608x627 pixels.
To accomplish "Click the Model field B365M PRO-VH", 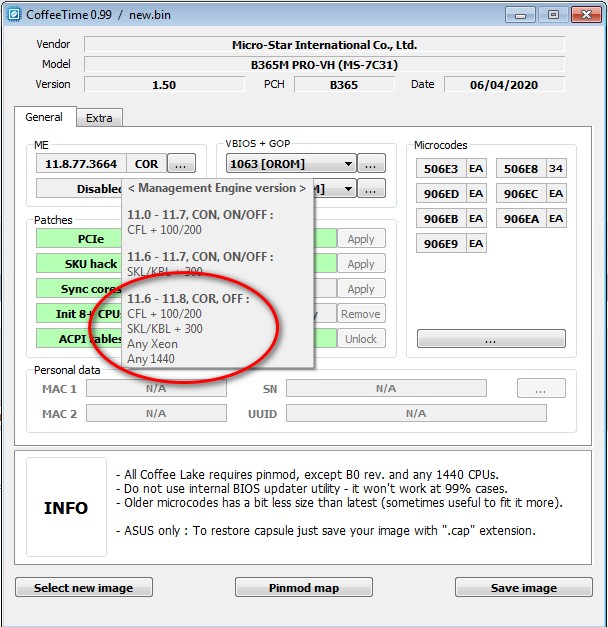I will (x=324, y=64).
